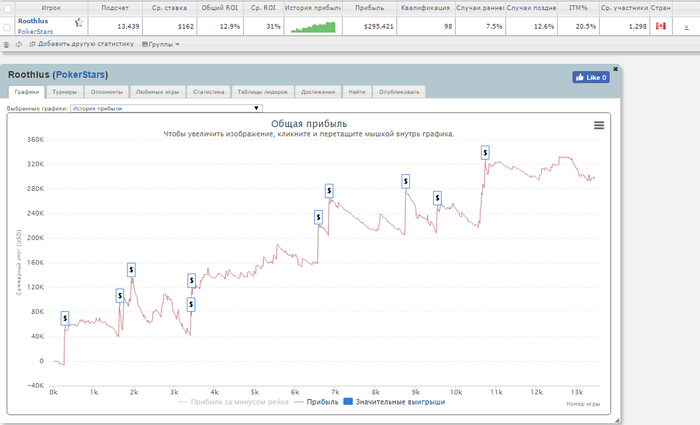Click Добавить другую статистику
This screenshot has height=425, width=700.
coord(82,44)
